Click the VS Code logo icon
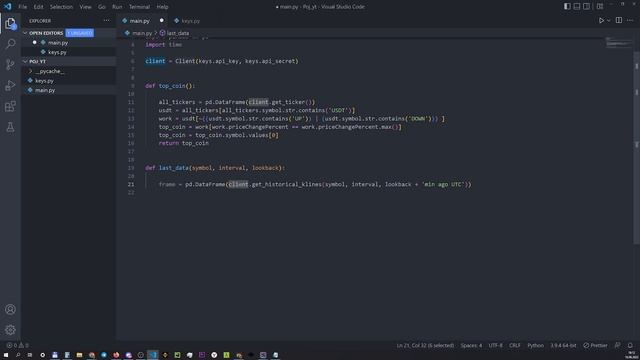 (x=7, y=7)
